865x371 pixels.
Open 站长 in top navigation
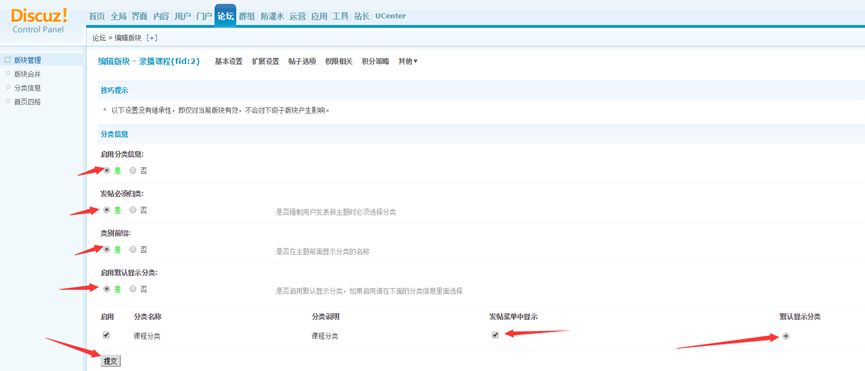362,17
